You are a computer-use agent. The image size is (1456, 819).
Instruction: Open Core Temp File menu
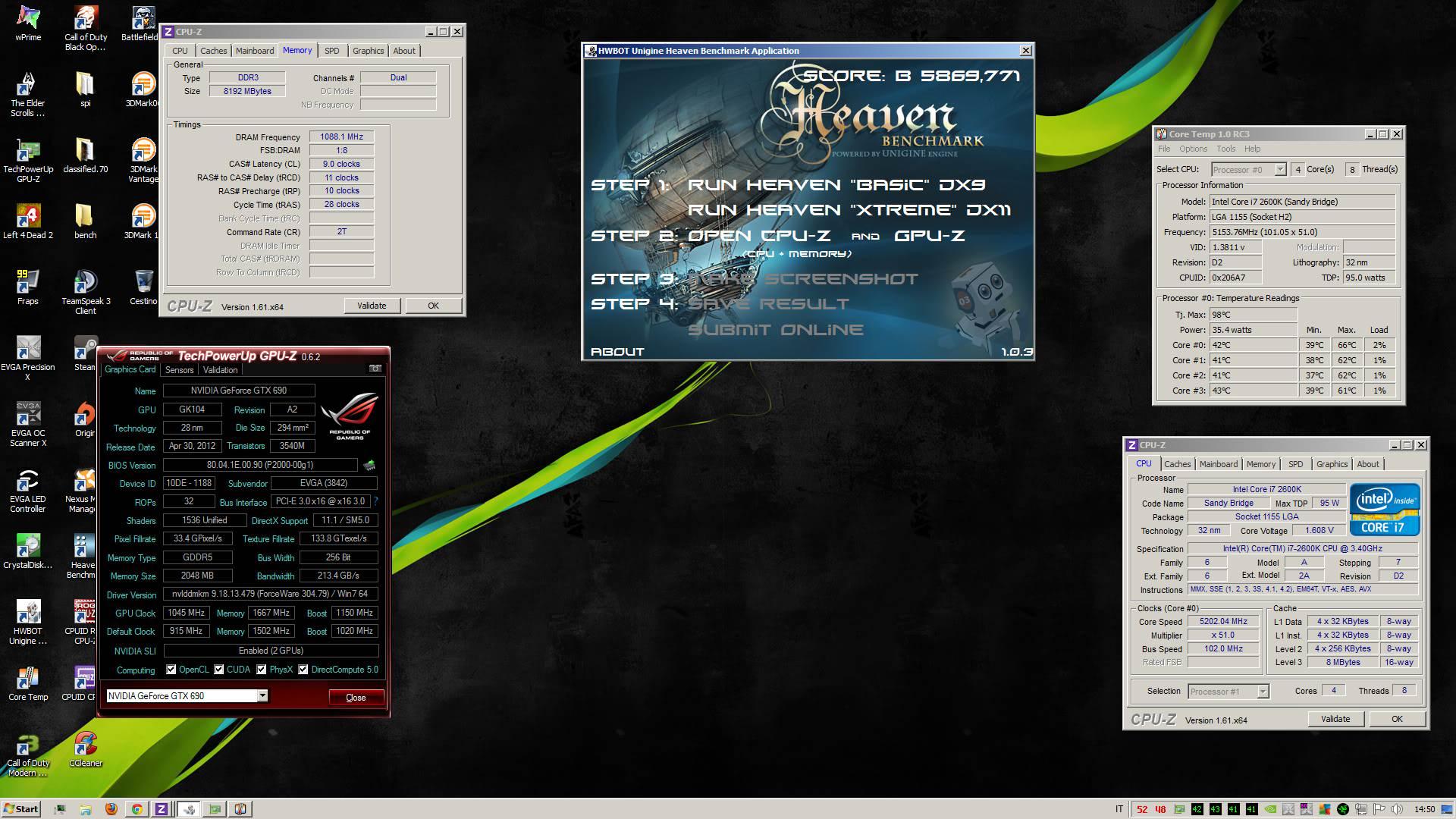(1164, 149)
